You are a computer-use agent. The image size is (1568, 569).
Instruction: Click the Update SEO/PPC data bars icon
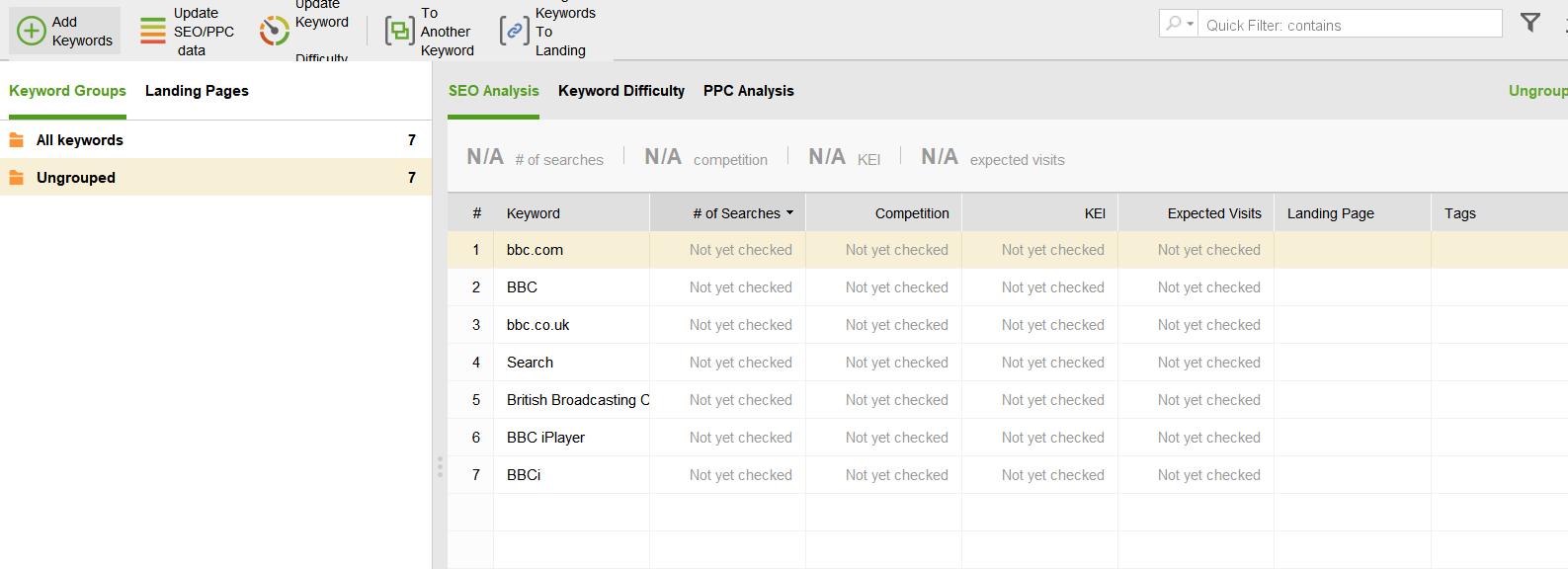pos(153,31)
